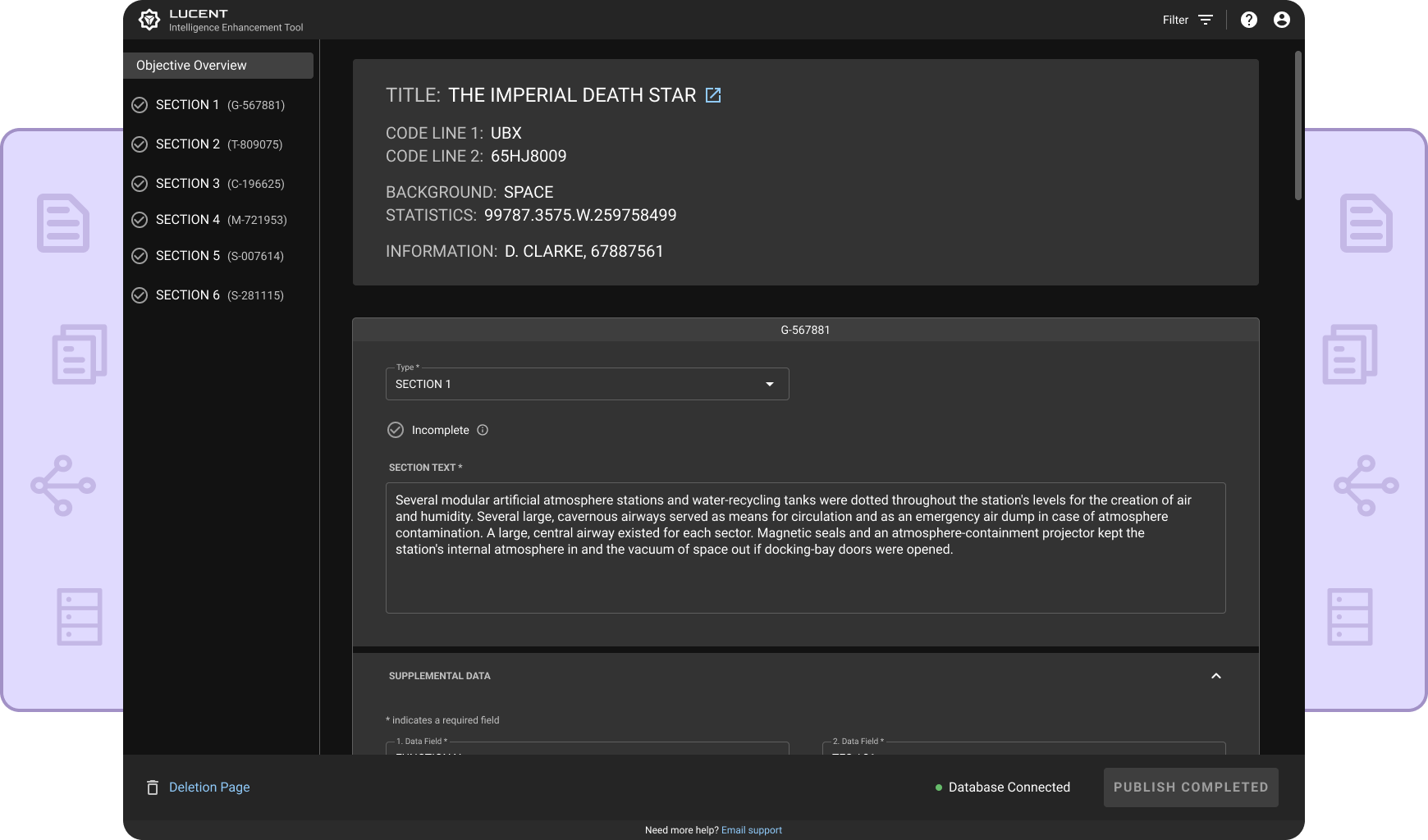Click the information value D. CLARKE, 67887561
Image resolution: width=1428 pixels, height=840 pixels.
pyautogui.click(x=584, y=251)
